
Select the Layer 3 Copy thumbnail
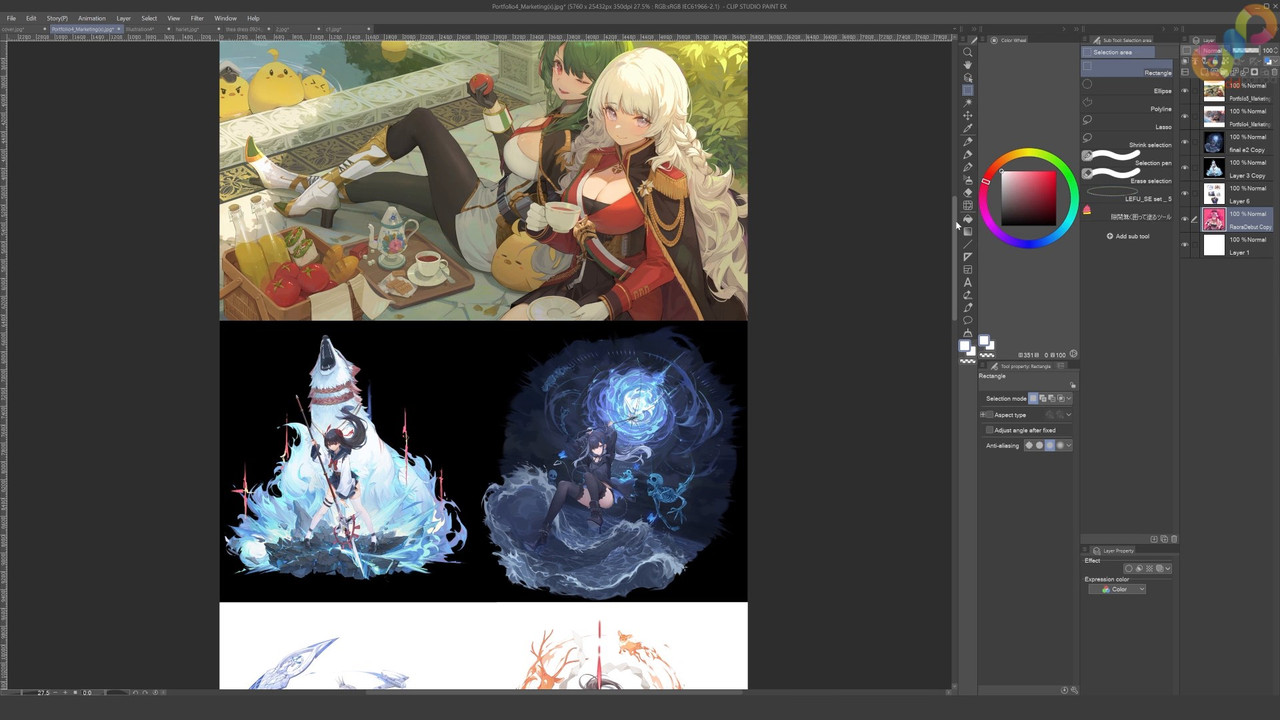(1214, 168)
